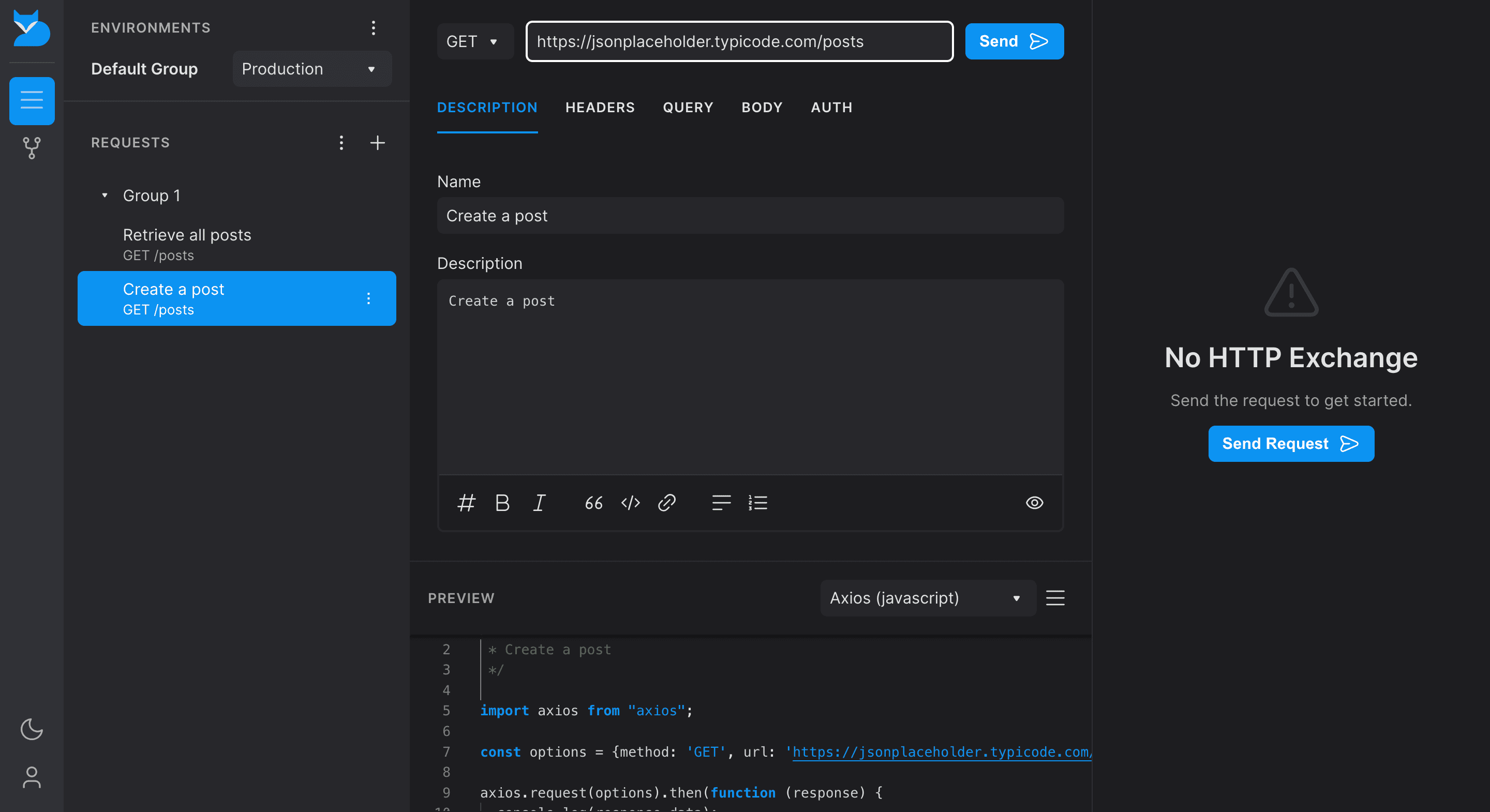This screenshot has height=812, width=1490.
Task: Focus the Name input field
Action: tap(750, 216)
